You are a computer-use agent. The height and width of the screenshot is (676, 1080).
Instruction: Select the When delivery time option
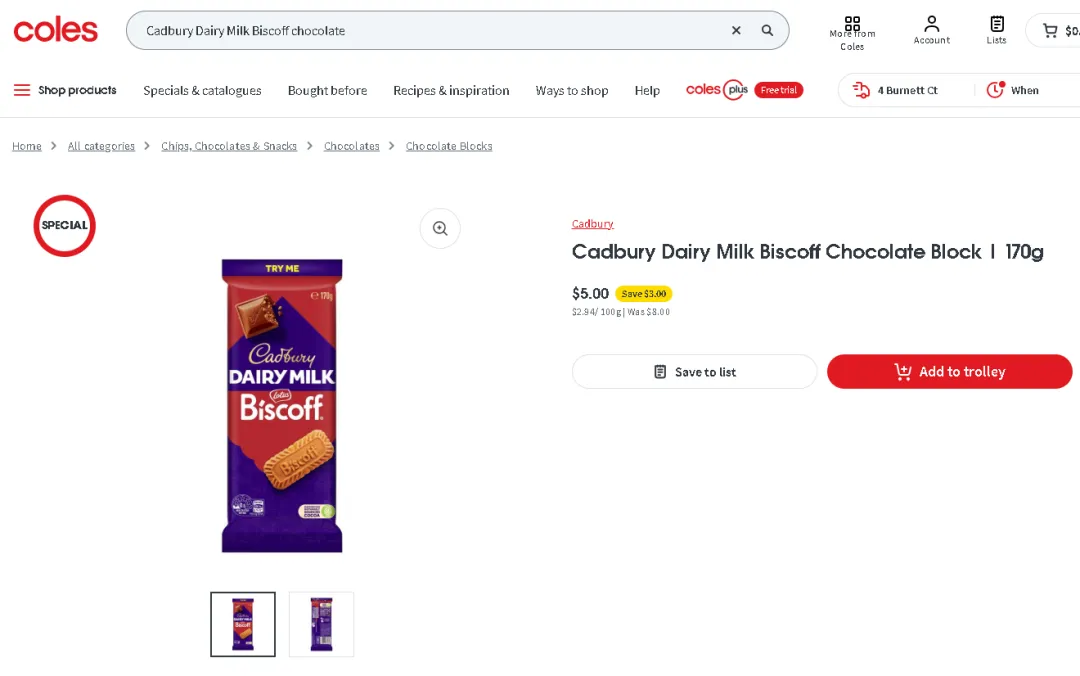(x=1014, y=90)
